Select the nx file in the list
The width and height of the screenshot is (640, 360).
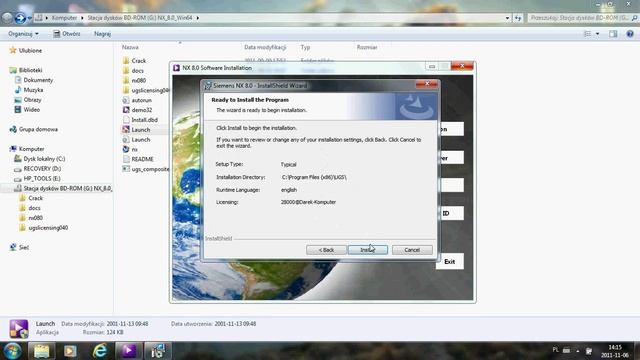135,149
